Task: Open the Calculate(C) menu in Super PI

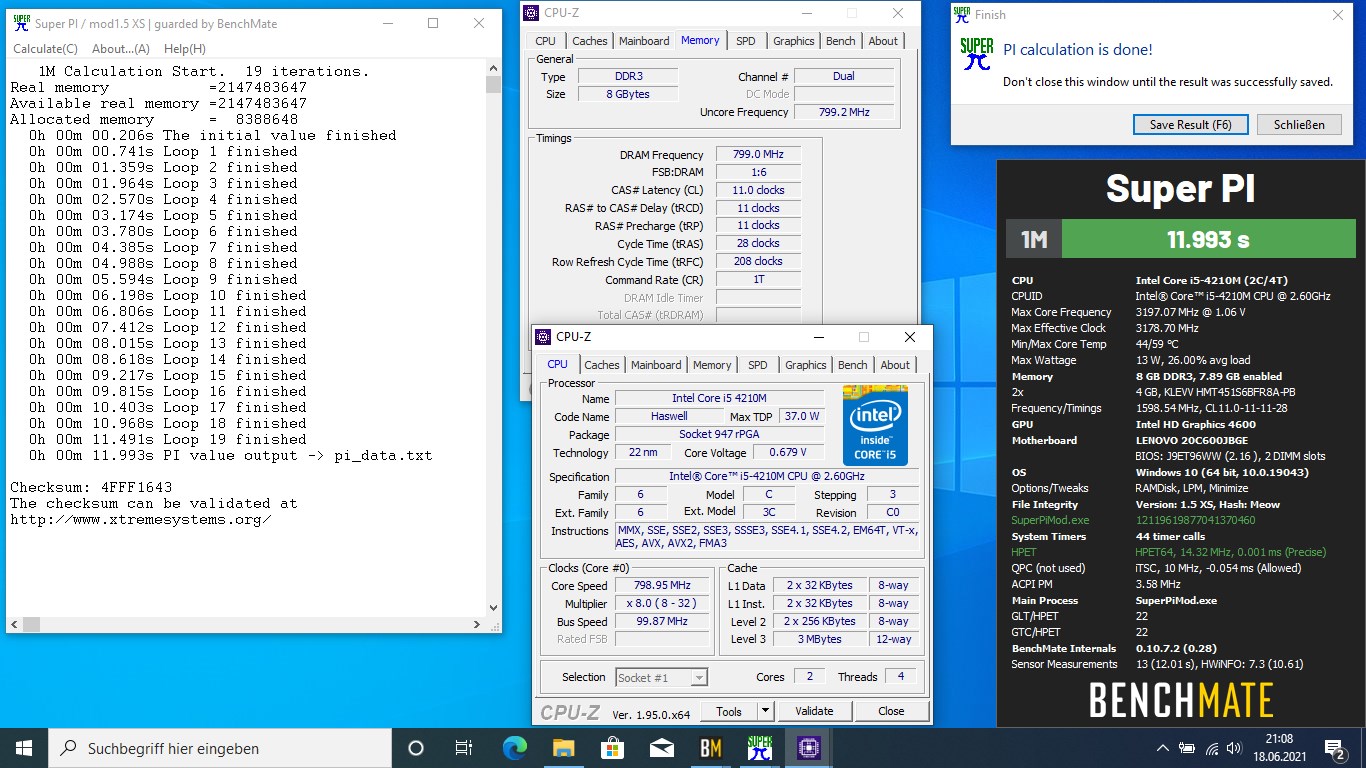Action: pos(45,49)
